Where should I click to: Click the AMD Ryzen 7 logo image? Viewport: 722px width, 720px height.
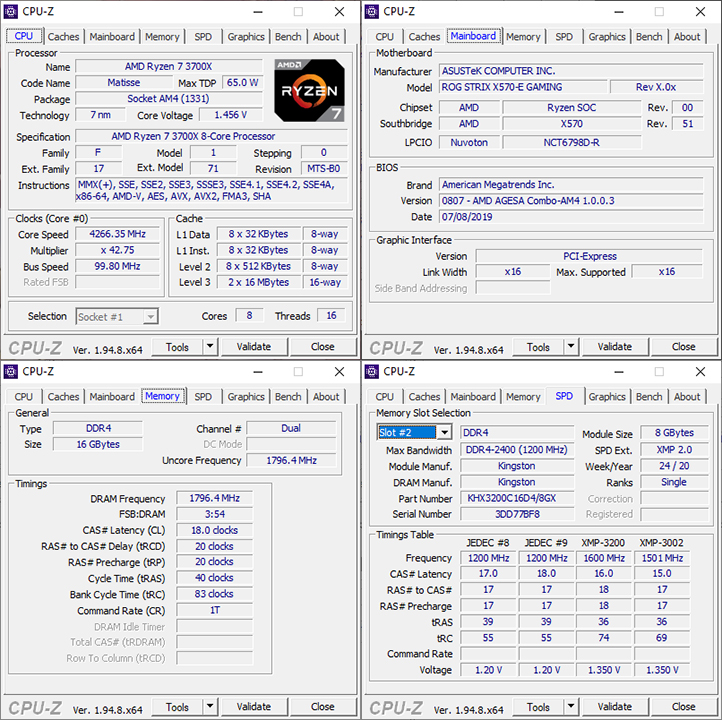(x=309, y=90)
